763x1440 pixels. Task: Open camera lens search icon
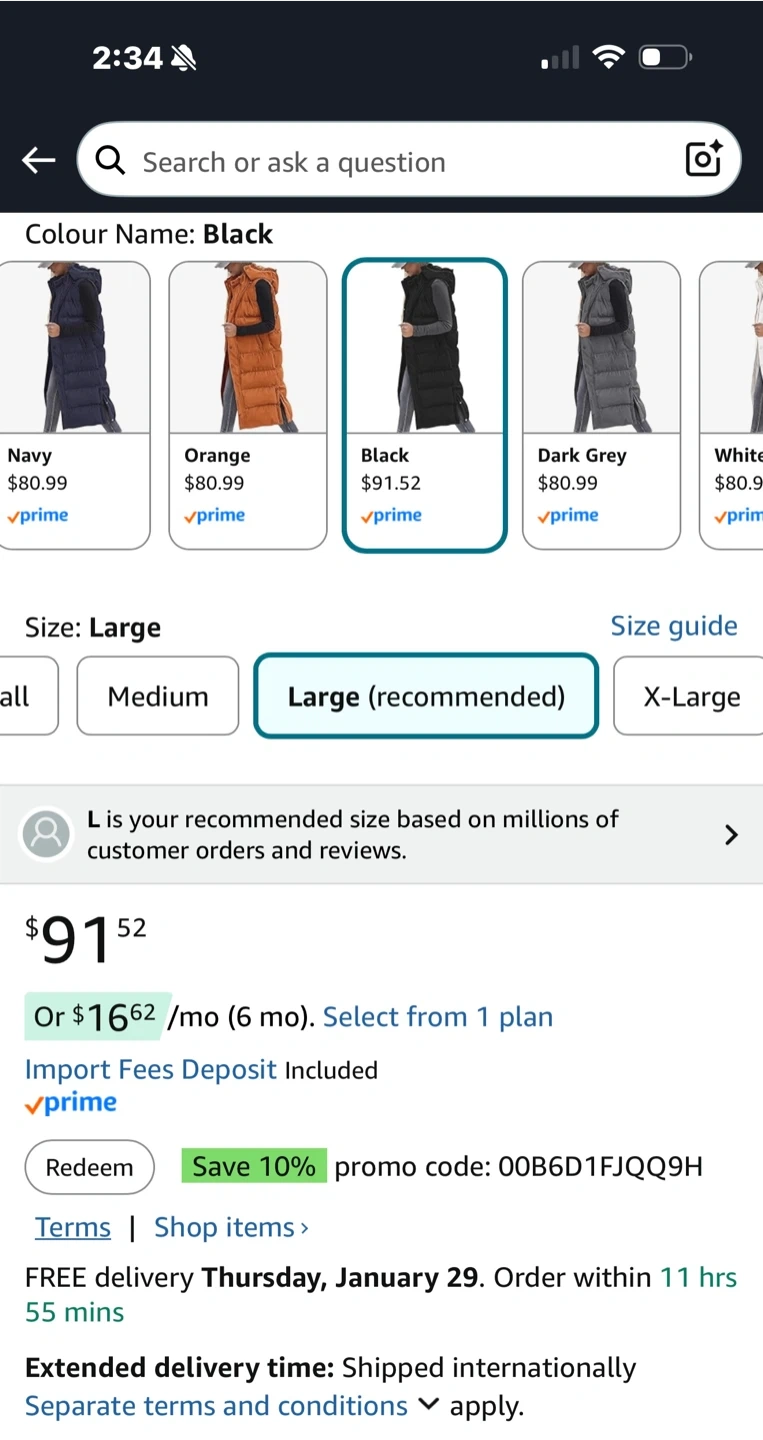coord(703,160)
